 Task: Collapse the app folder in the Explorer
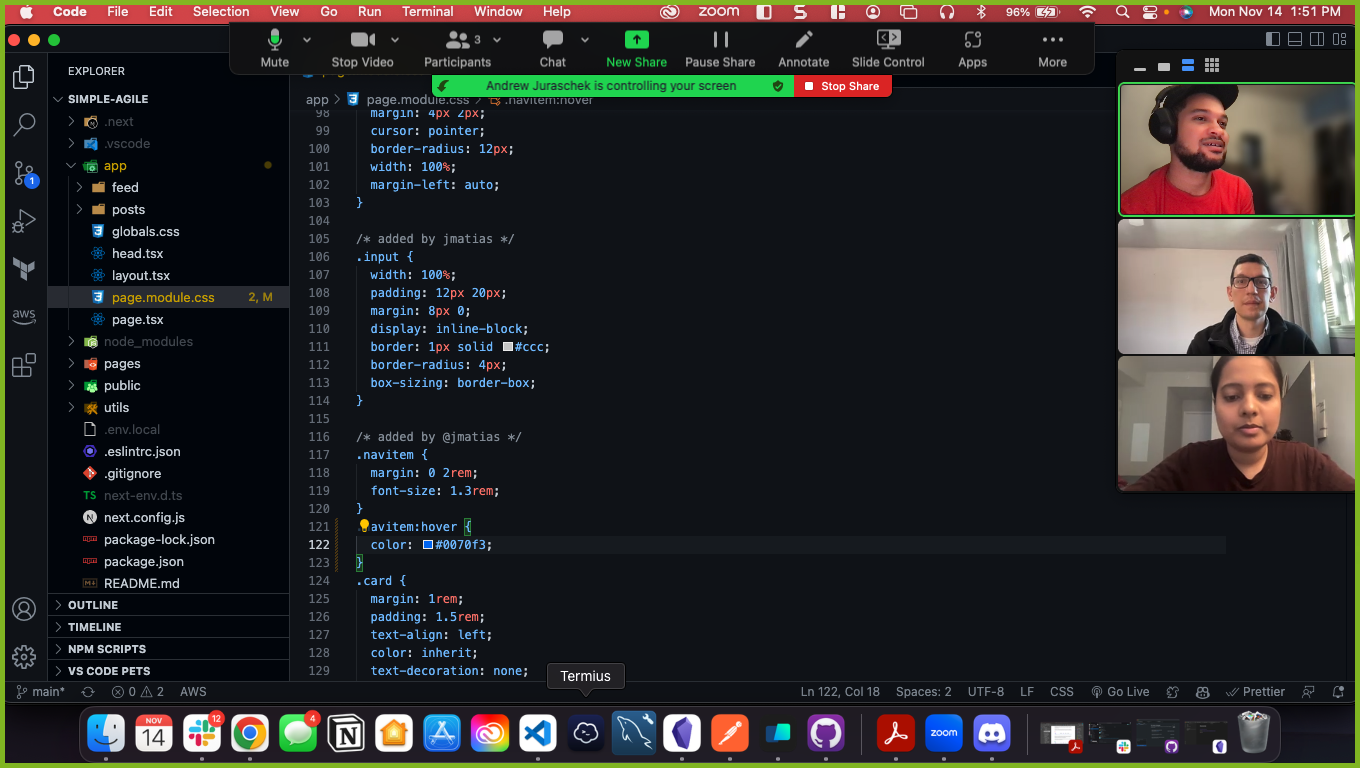pyautogui.click(x=70, y=165)
